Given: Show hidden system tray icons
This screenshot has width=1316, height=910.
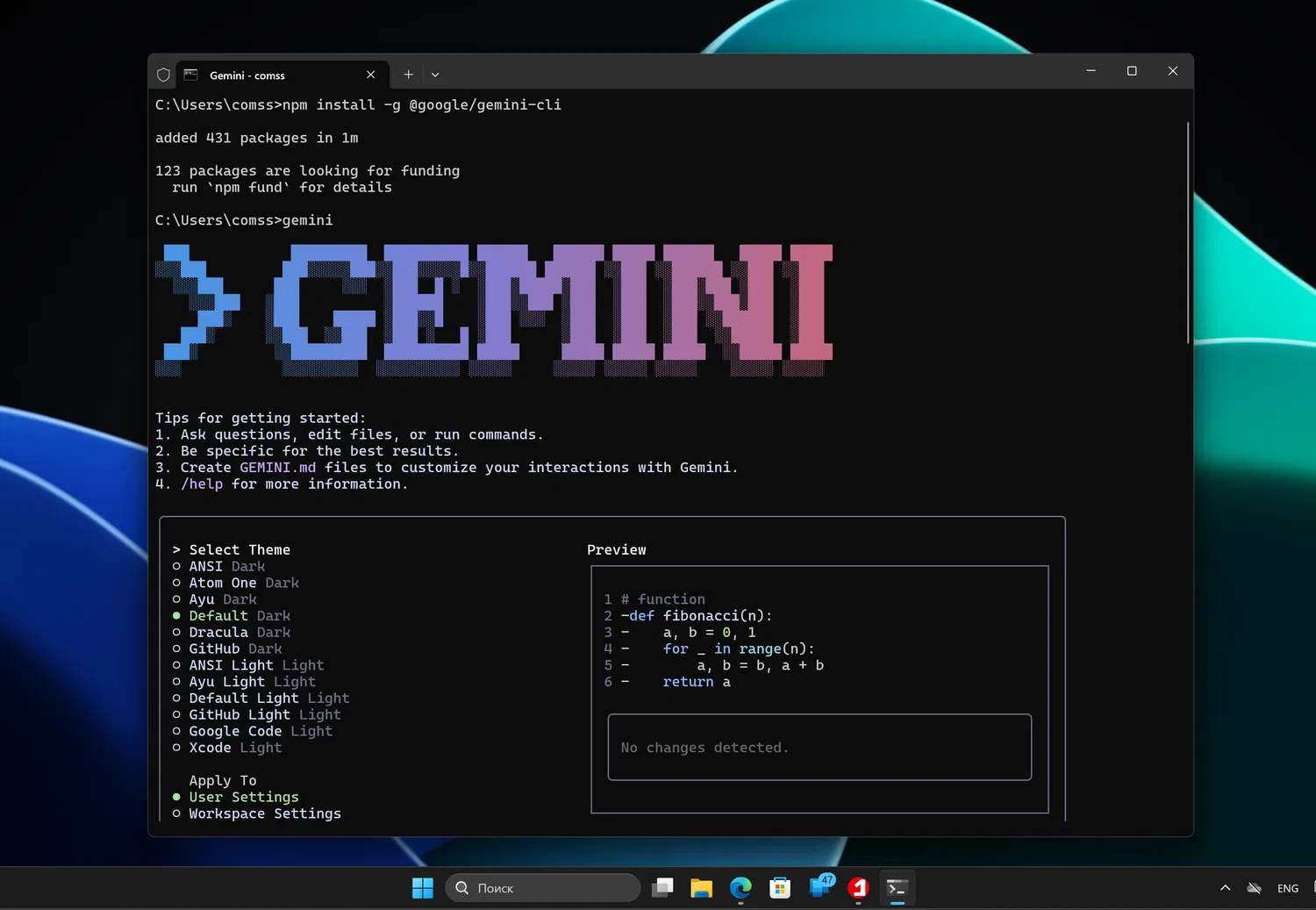Looking at the screenshot, I should click(x=1225, y=888).
